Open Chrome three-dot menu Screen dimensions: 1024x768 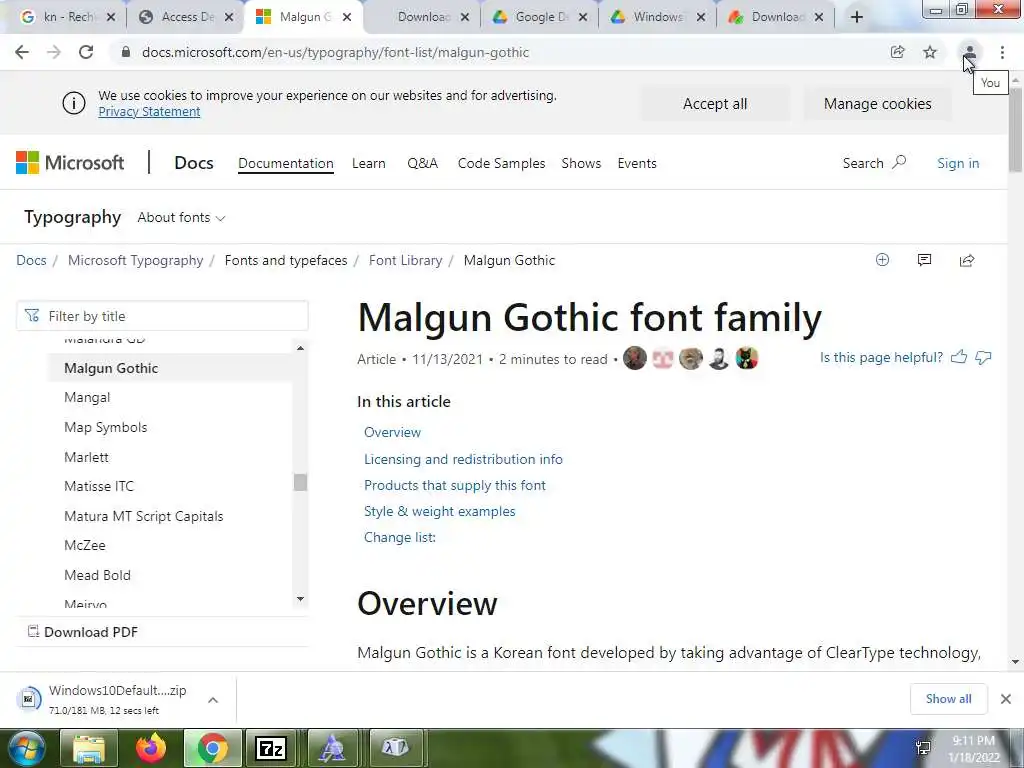(x=1002, y=52)
